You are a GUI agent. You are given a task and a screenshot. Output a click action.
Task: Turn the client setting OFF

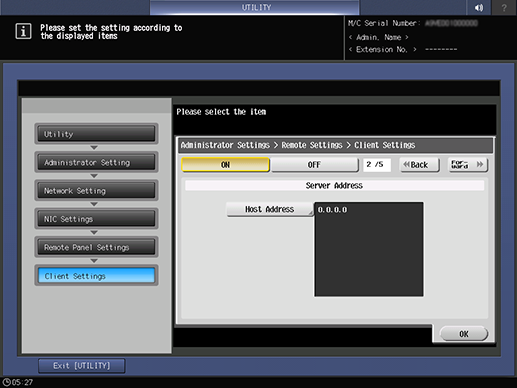click(314, 165)
